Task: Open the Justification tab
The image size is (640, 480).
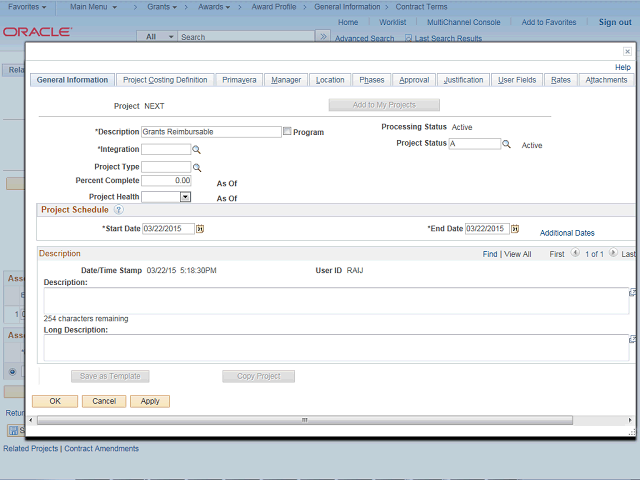Action: click(463, 80)
